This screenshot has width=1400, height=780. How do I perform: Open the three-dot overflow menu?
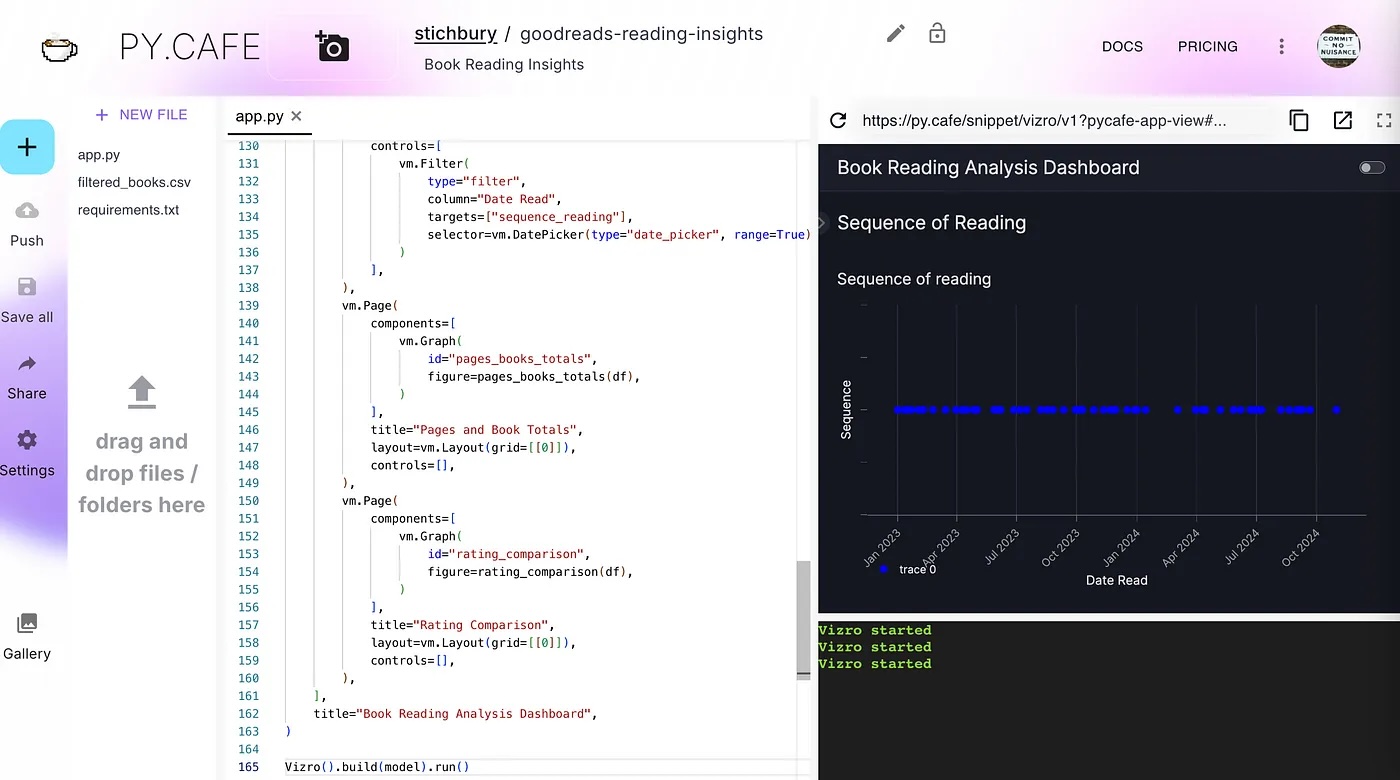pyautogui.click(x=1281, y=46)
